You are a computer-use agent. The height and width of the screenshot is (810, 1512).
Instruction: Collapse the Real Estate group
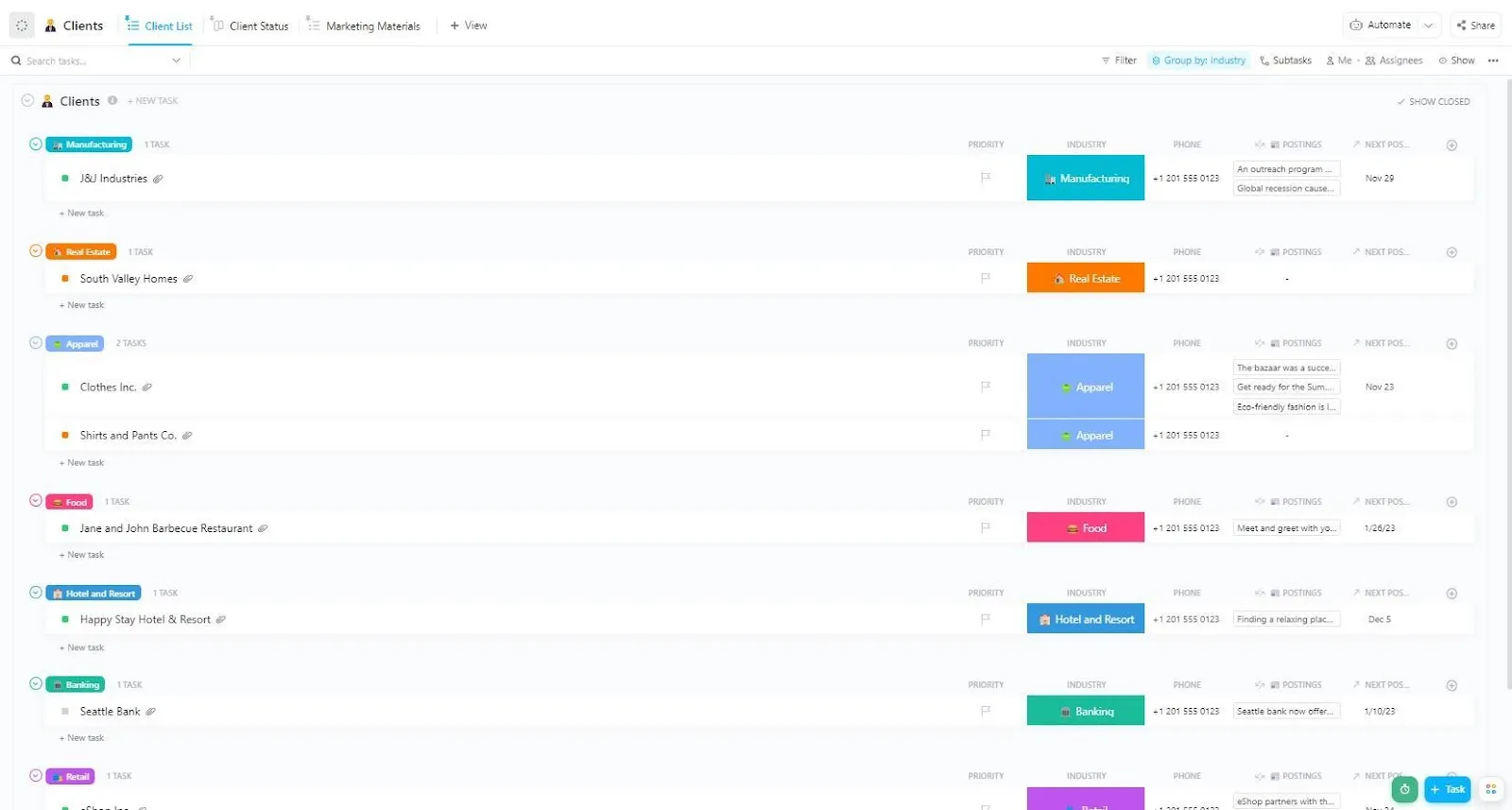36,251
